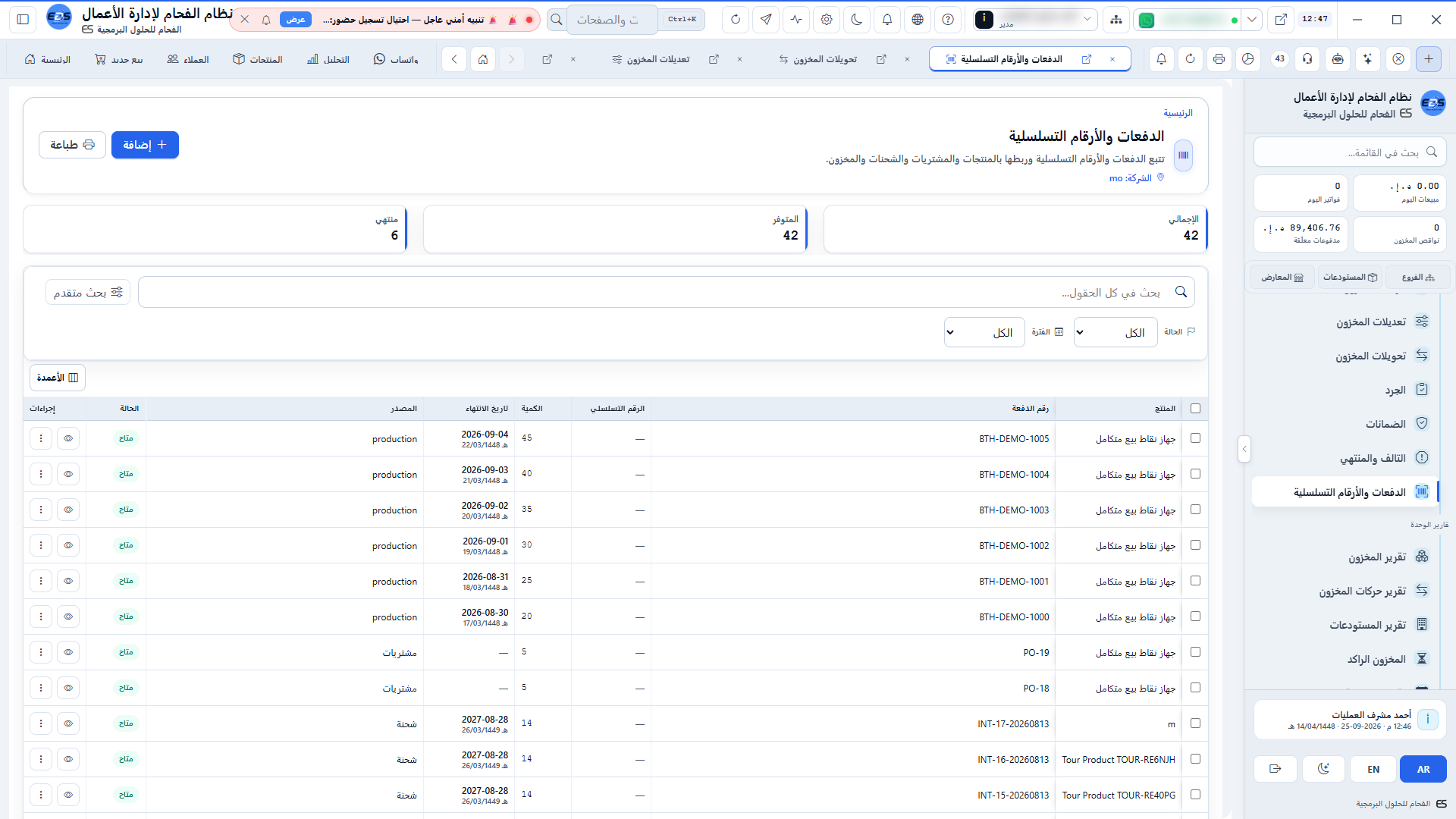Click the home icon in the tab bar
1456x819 pixels.
(x=483, y=59)
